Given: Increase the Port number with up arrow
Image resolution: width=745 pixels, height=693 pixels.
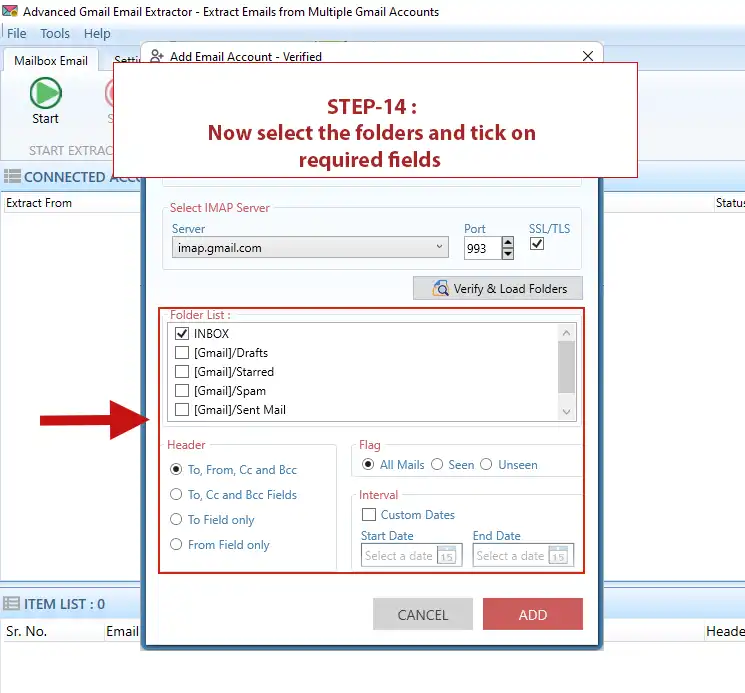Looking at the screenshot, I should pos(508,242).
